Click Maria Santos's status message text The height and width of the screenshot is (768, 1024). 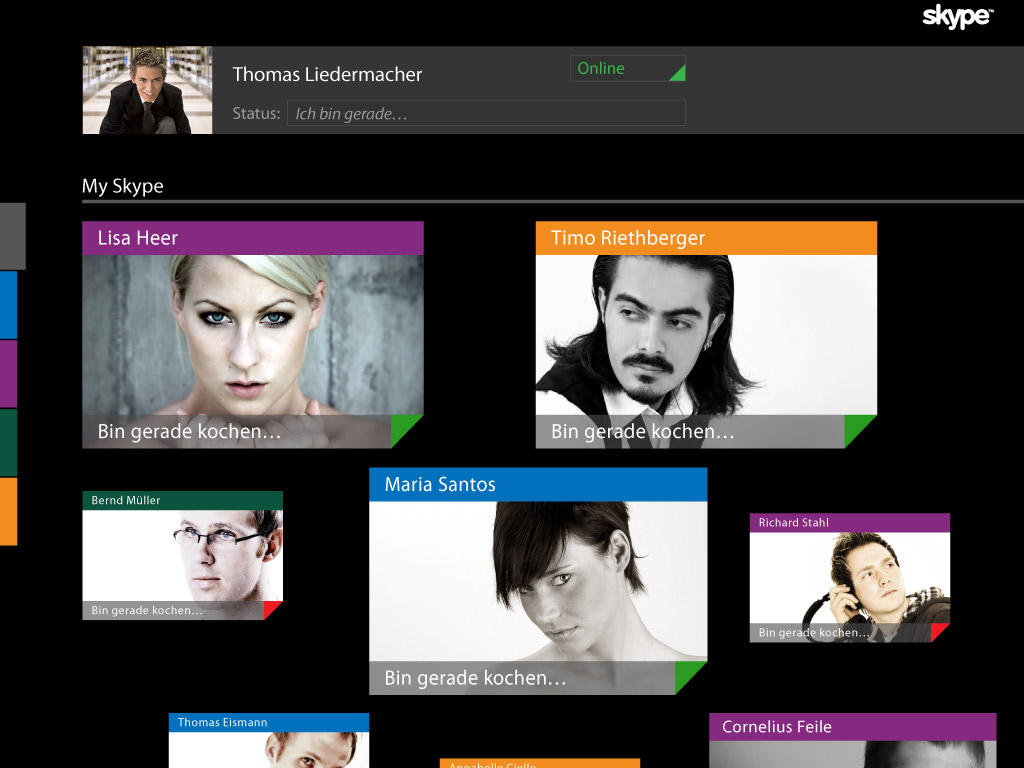[475, 678]
